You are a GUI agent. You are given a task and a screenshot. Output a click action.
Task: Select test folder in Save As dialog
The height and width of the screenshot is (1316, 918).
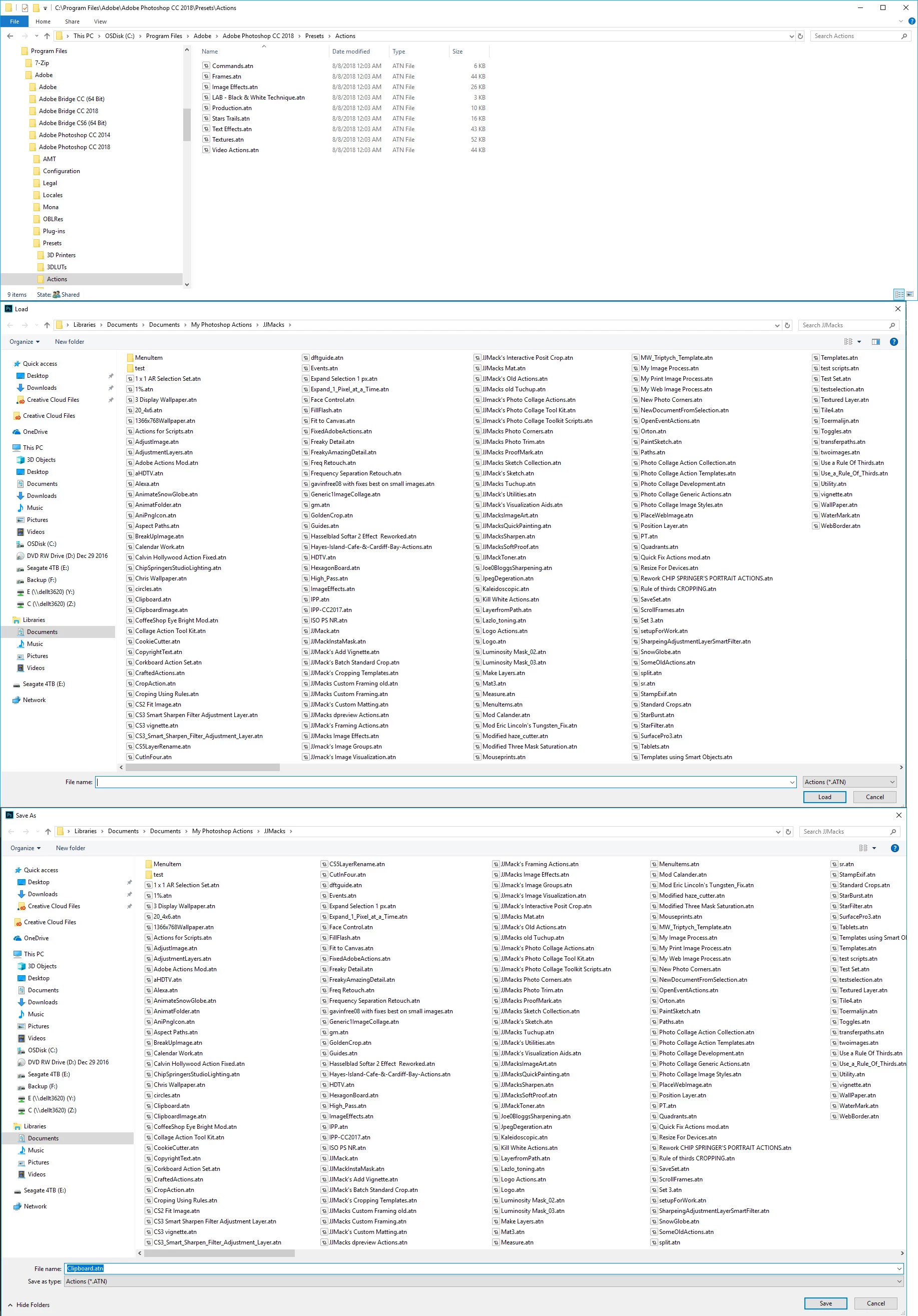pos(158,875)
